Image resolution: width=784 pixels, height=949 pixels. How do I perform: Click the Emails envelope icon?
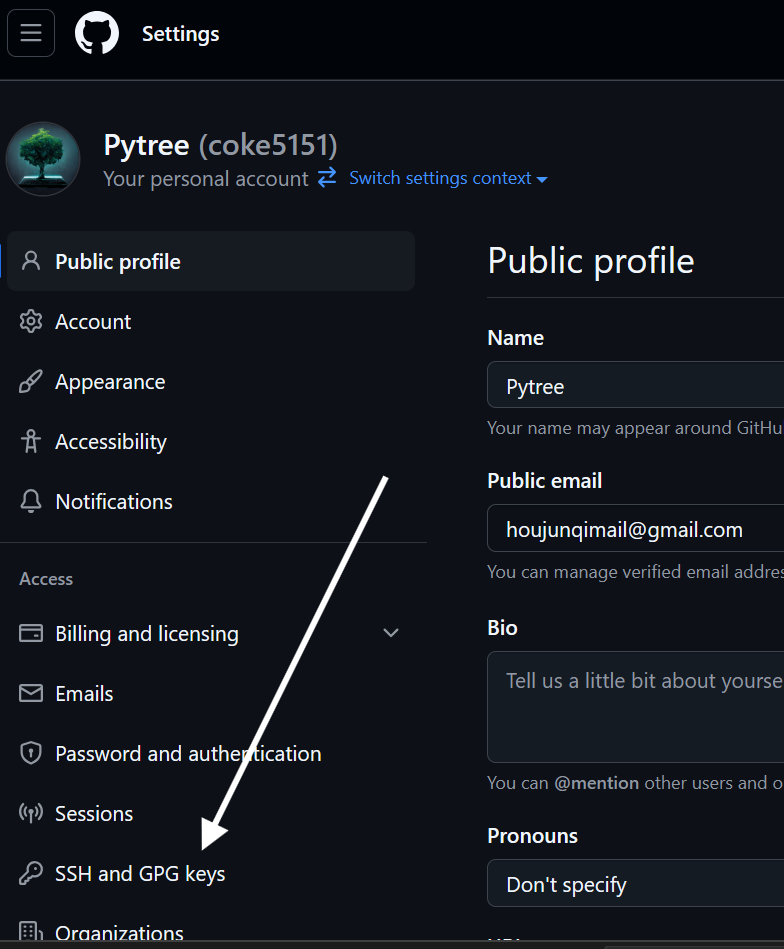point(31,693)
